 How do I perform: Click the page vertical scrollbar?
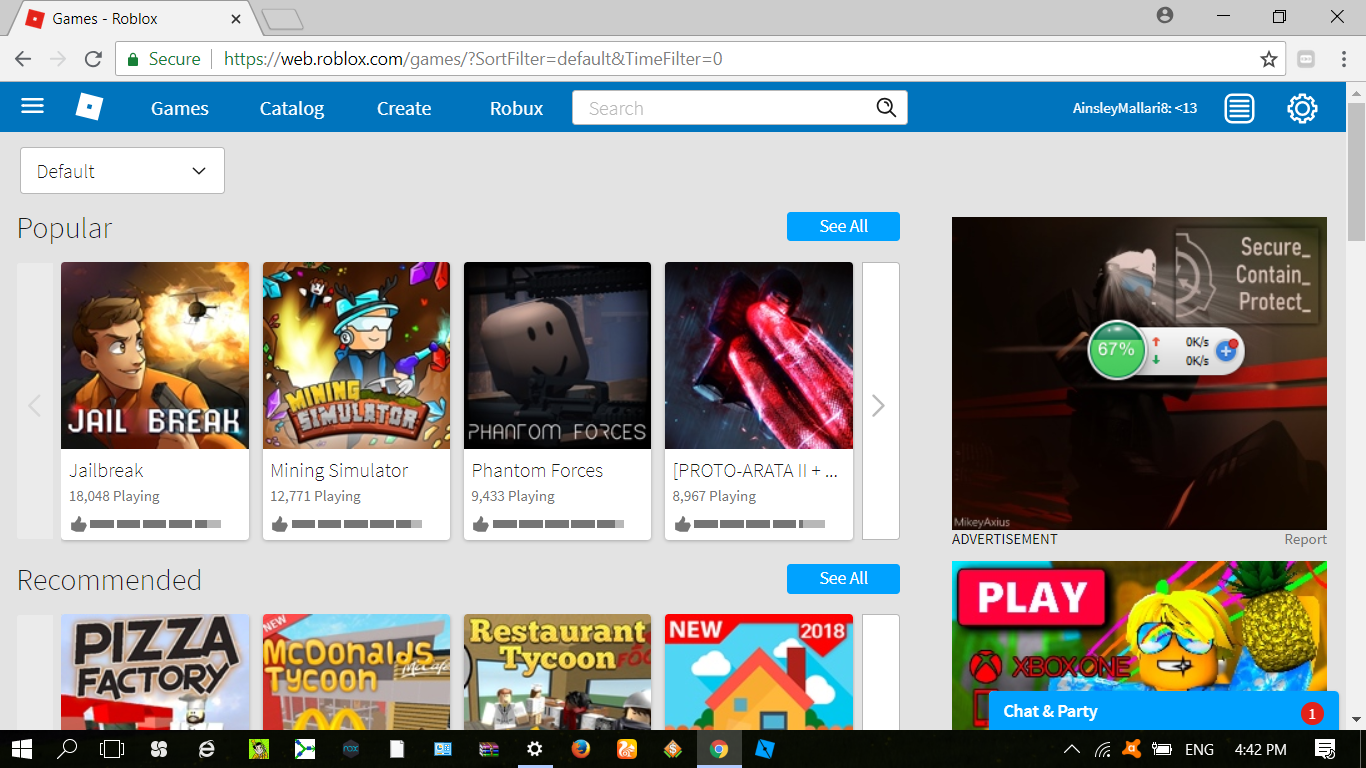click(1356, 170)
